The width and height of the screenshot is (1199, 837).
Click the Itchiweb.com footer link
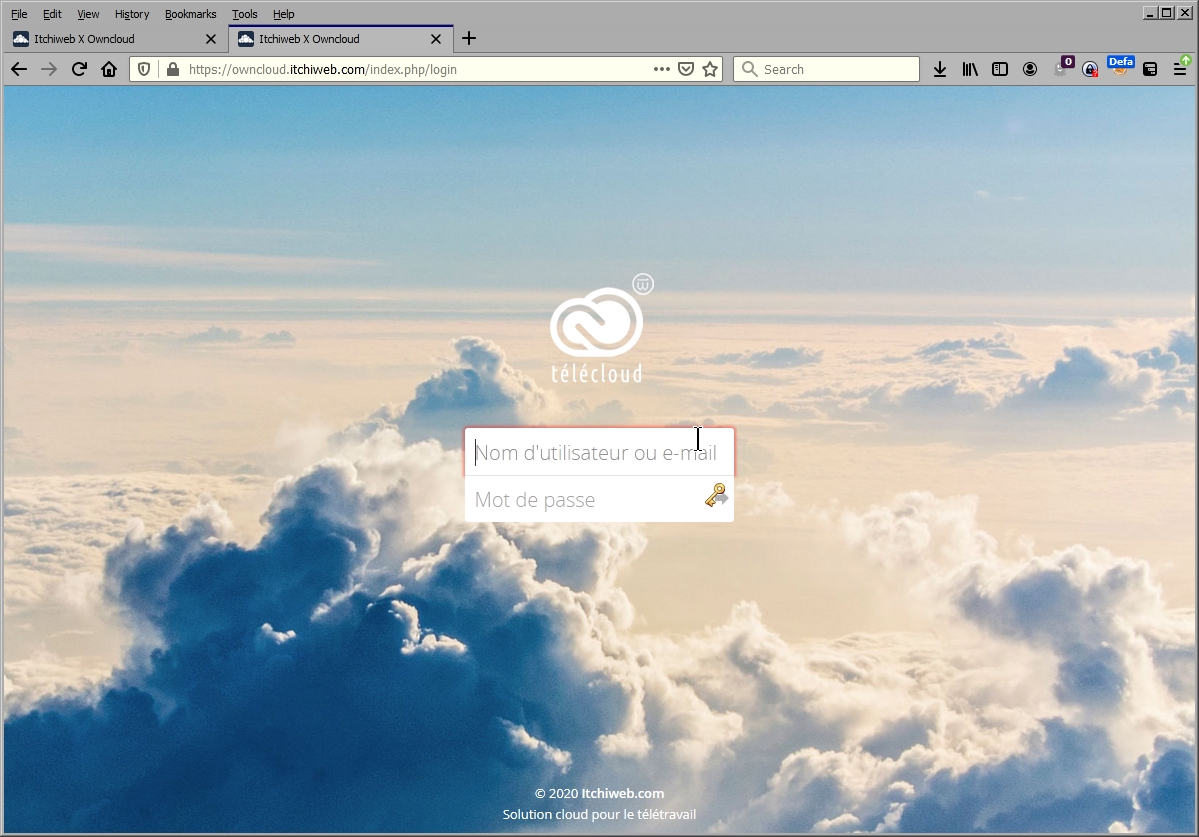click(622, 793)
